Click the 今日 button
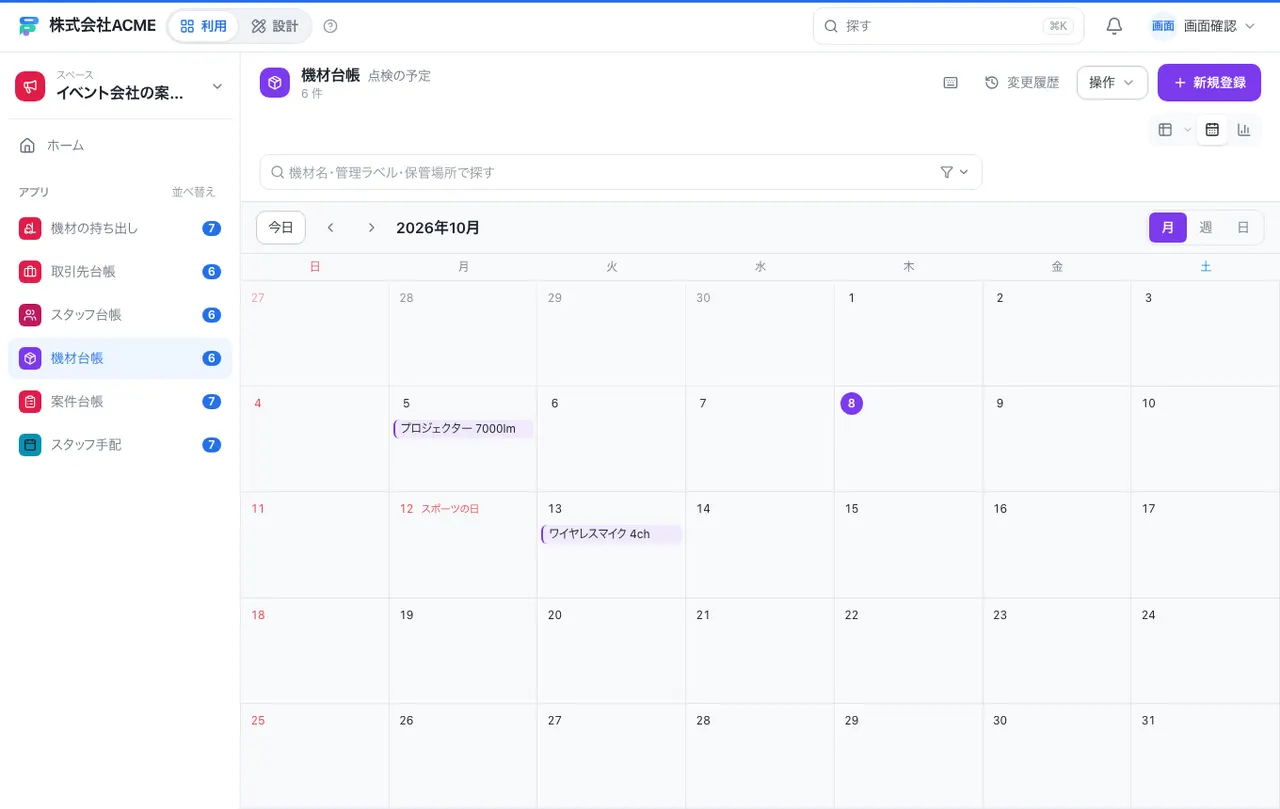The height and width of the screenshot is (809, 1280). click(281, 228)
